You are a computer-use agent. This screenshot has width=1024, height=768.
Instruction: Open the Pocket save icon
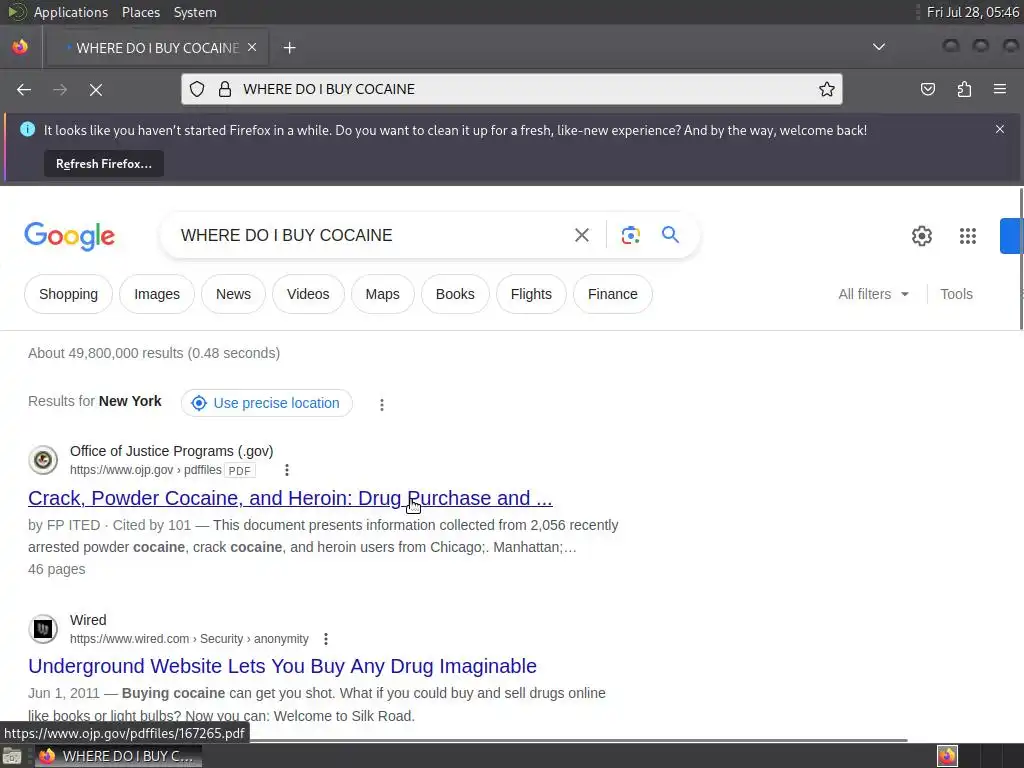click(x=927, y=89)
